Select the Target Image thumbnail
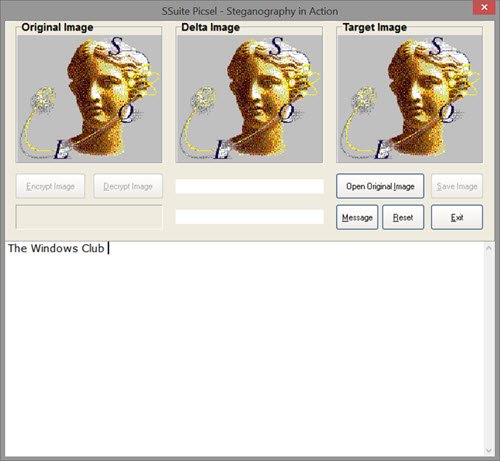 point(410,99)
